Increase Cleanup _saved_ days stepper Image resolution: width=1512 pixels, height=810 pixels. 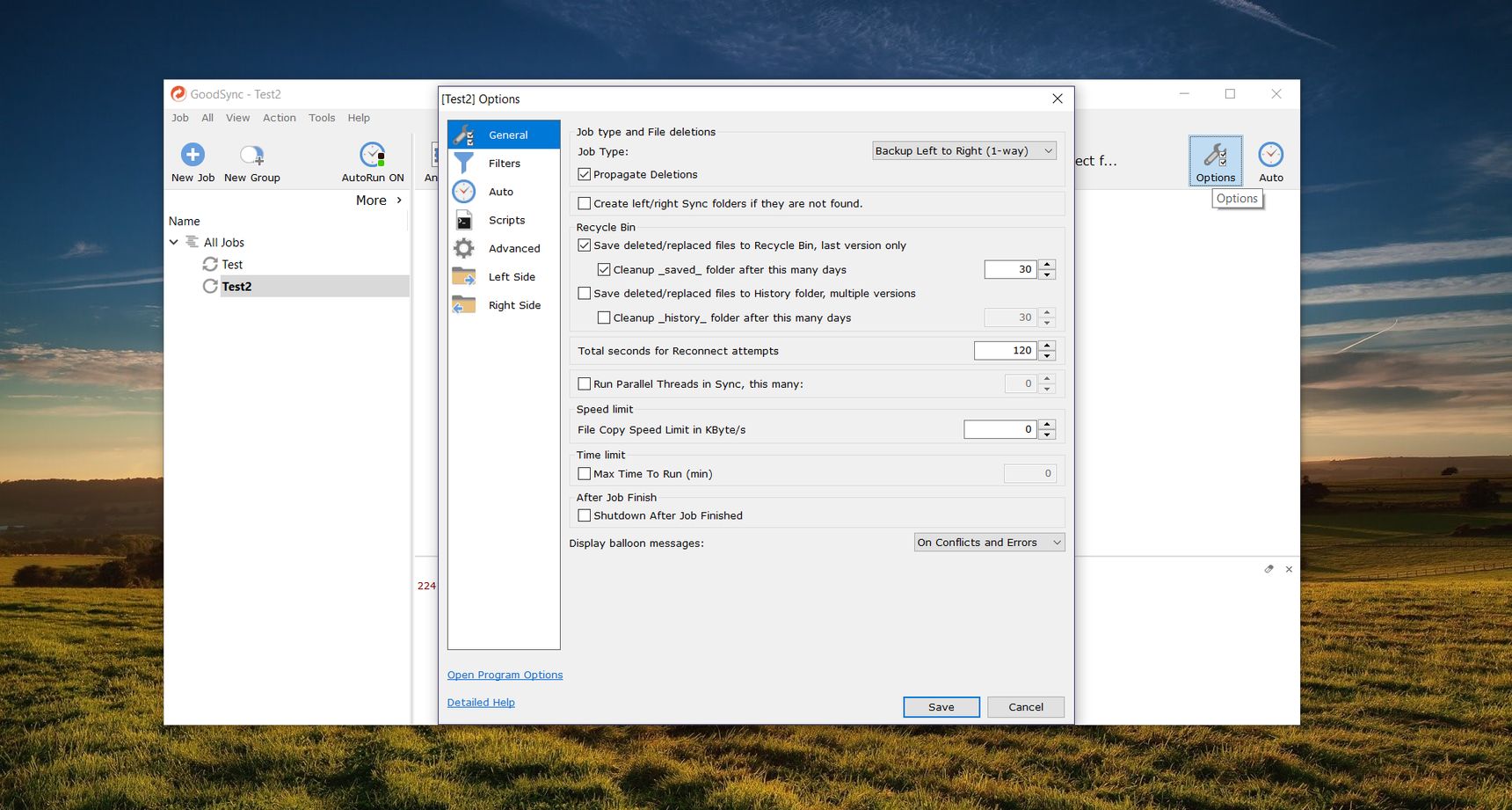tap(1047, 265)
